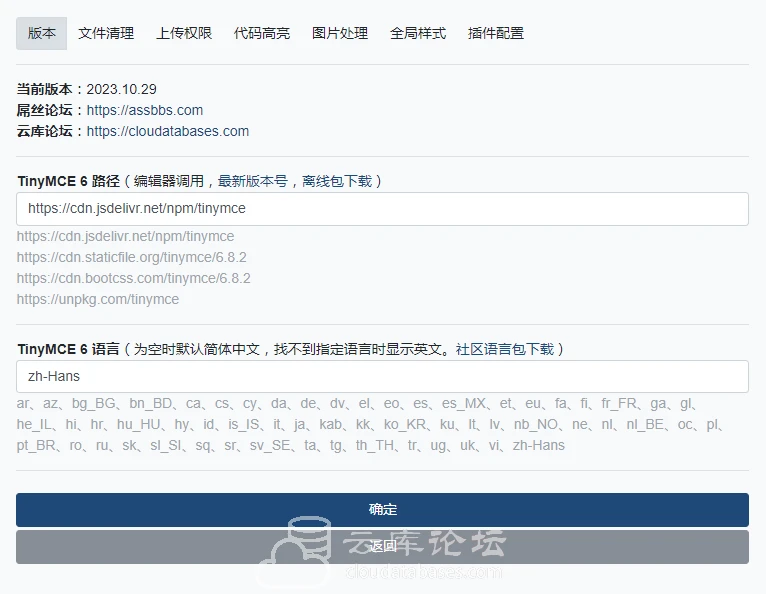Click the sv_SE language code
The height and width of the screenshot is (594, 766).
(x=270, y=446)
